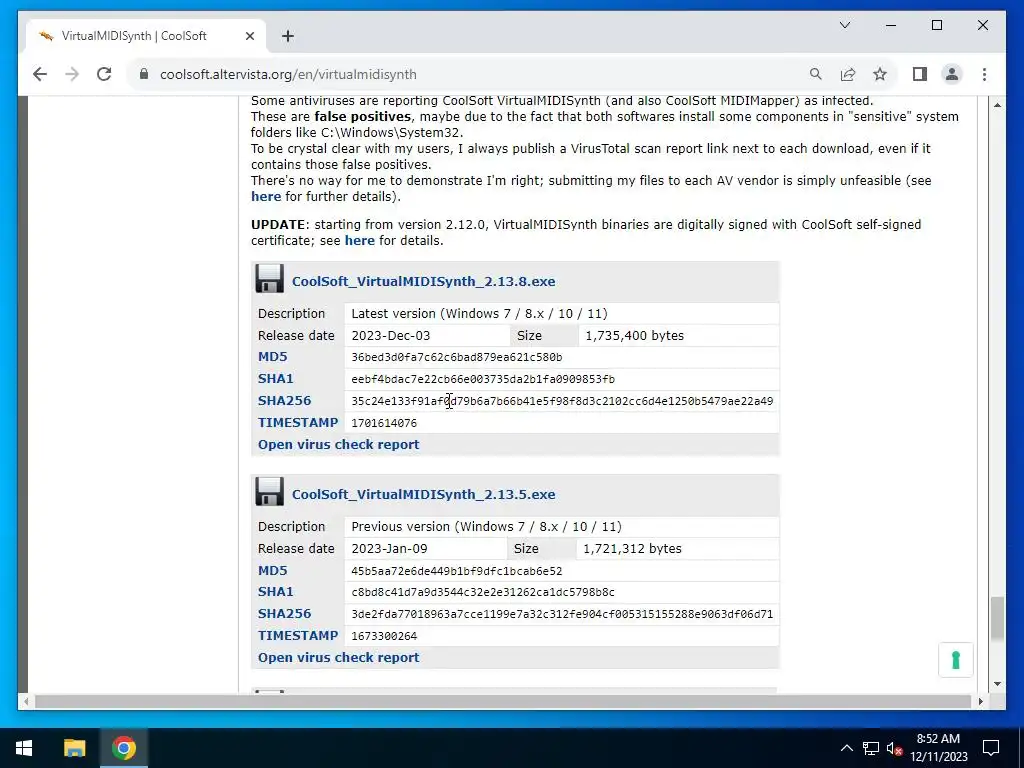Open Chrome three-dot menu
The width and height of the screenshot is (1024, 768).
(984, 74)
